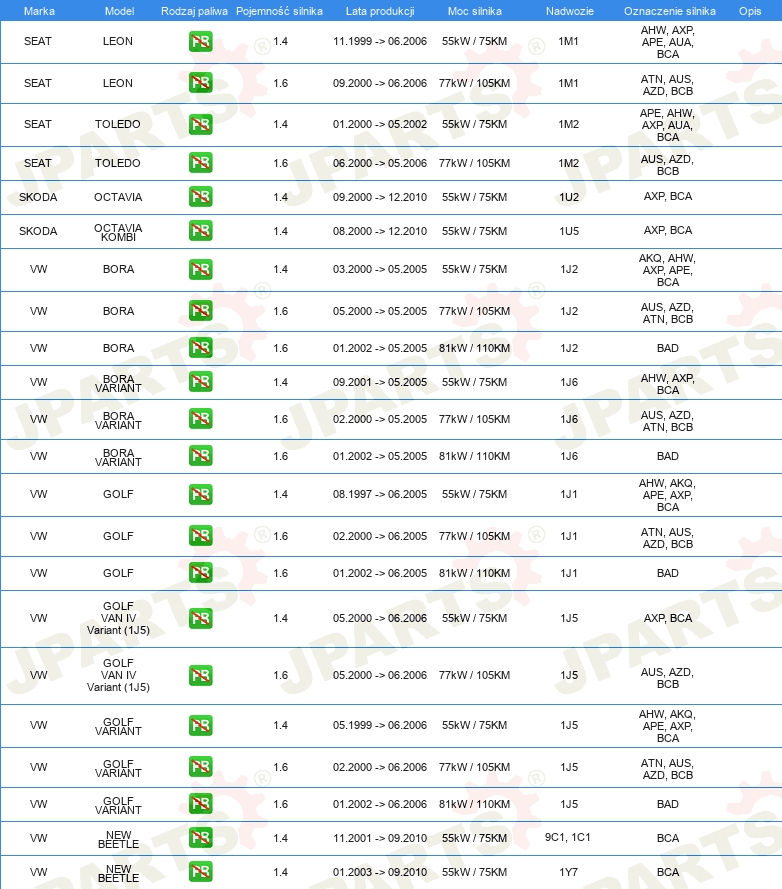782x889 pixels.
Task: Click production years 06.2000 -> 05.2006
Action: pyautogui.click(x=380, y=163)
